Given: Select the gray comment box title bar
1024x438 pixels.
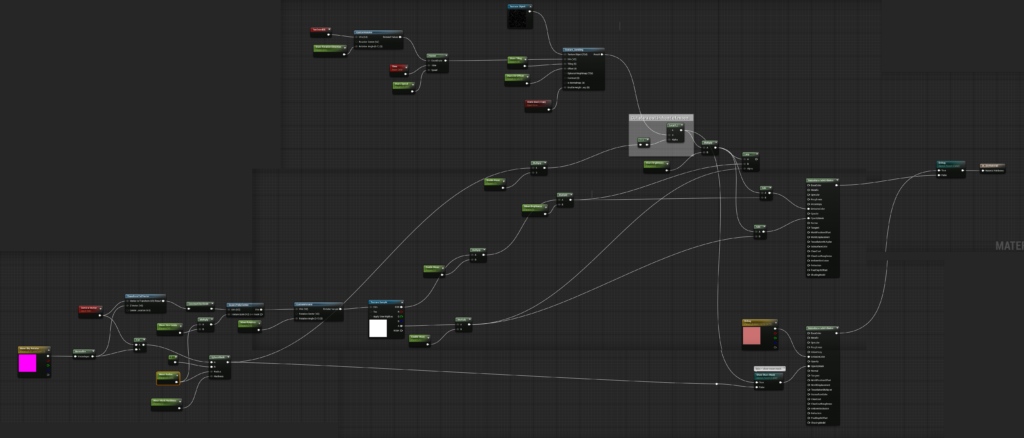Looking at the screenshot, I should point(661,117).
